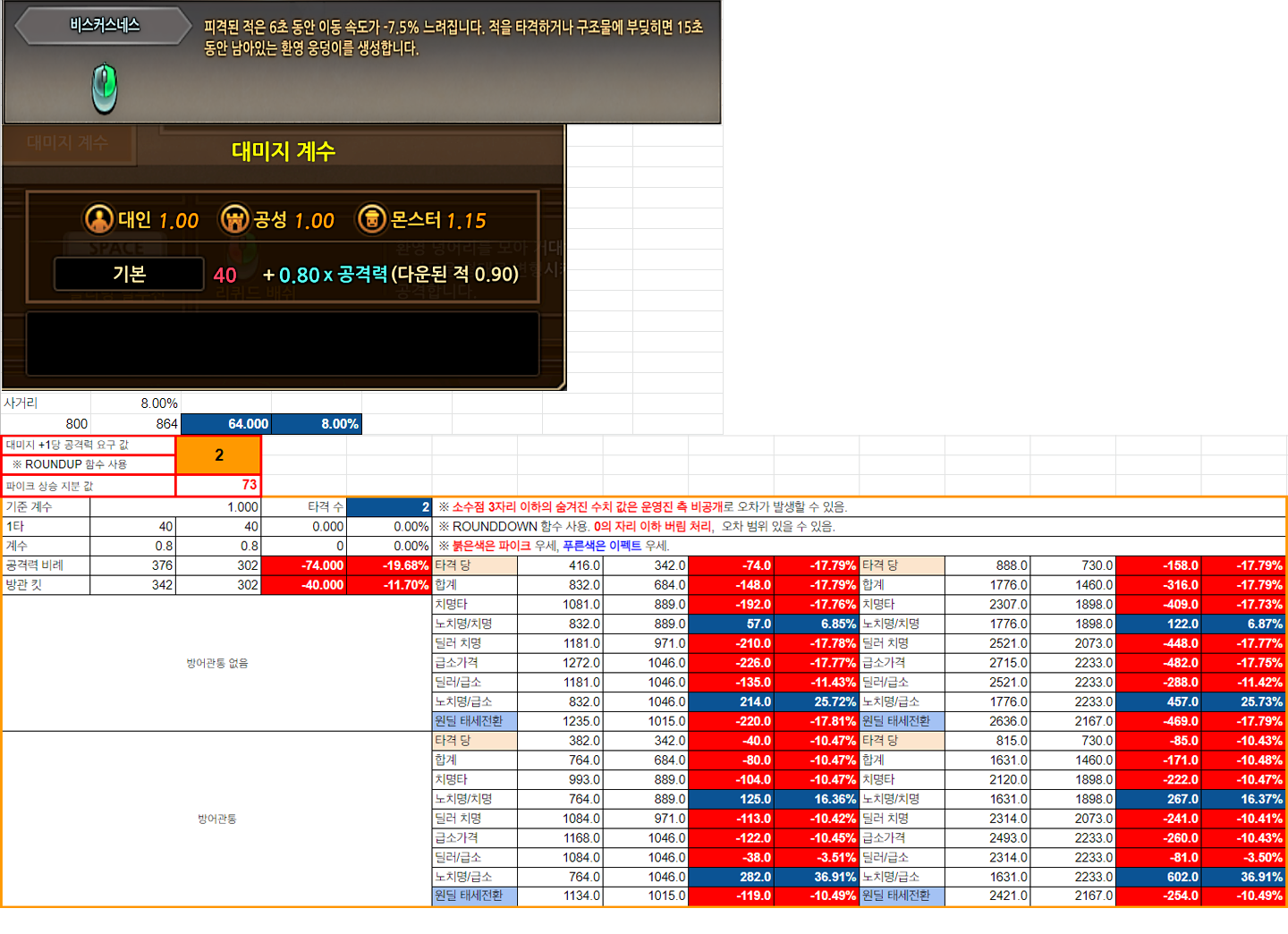Image resolution: width=1288 pixels, height=934 pixels.
Task: Select the 864 cell
Action: [x=136, y=424]
